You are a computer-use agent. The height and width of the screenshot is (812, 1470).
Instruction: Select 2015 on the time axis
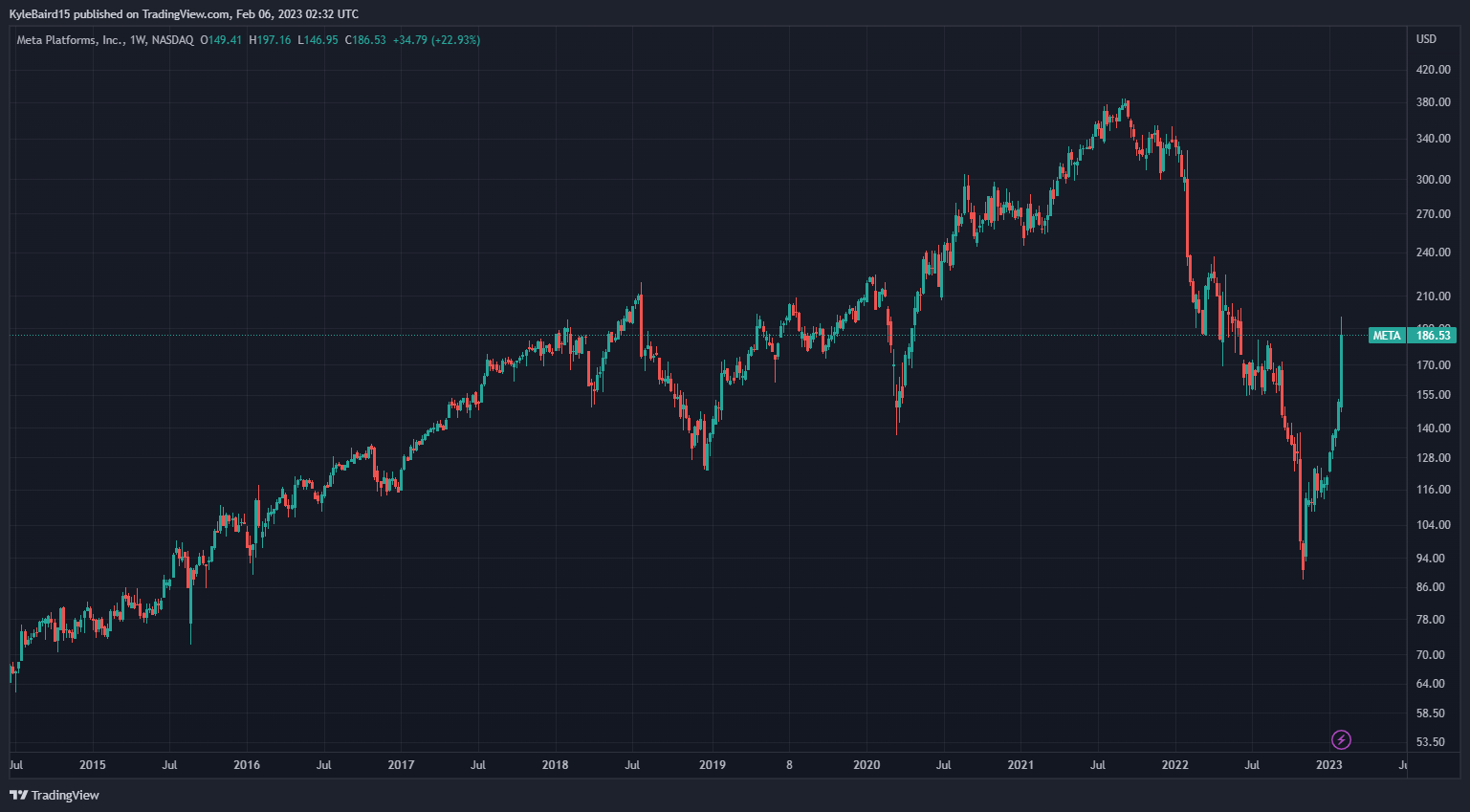point(93,765)
